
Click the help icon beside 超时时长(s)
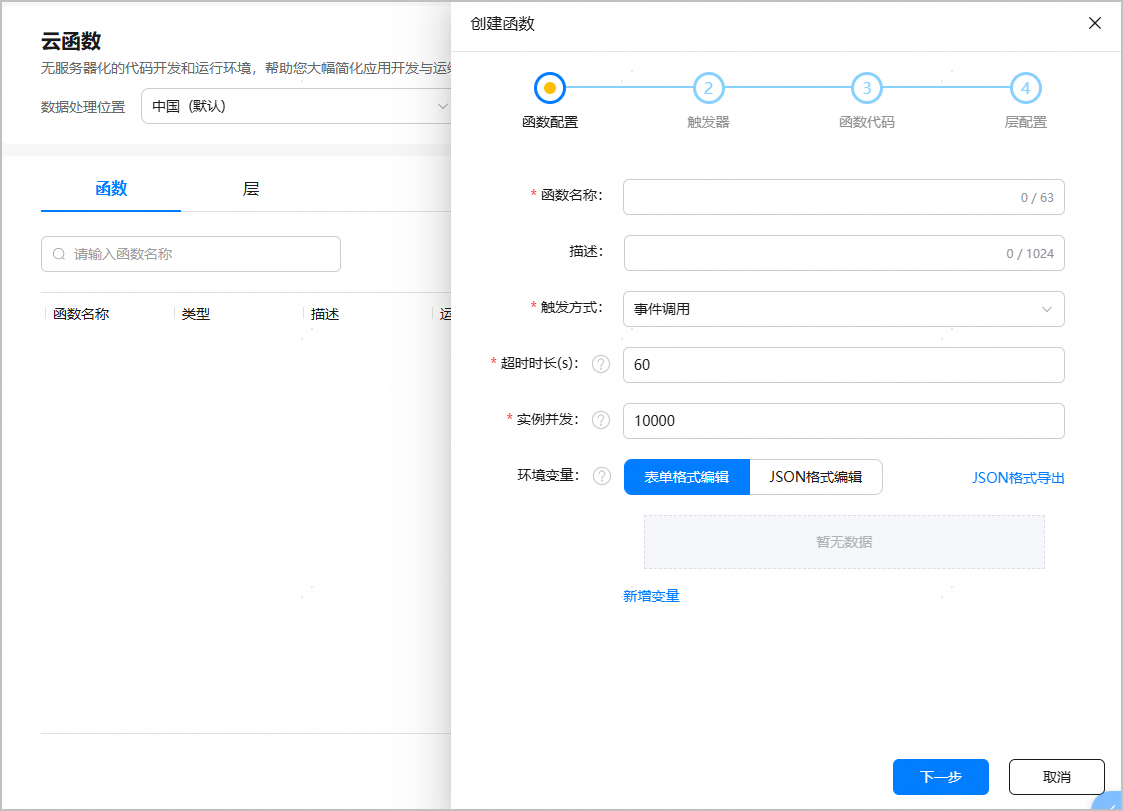tap(601, 364)
